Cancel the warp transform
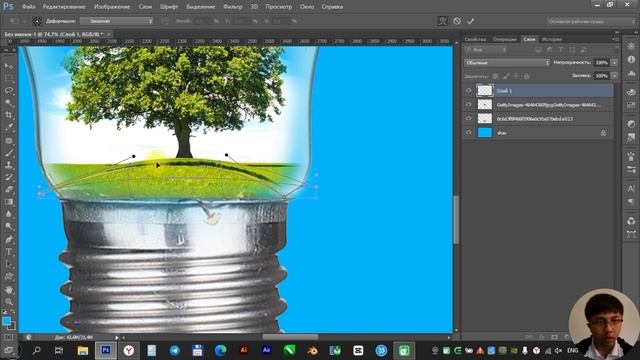This screenshot has width=640, height=360. click(x=457, y=21)
